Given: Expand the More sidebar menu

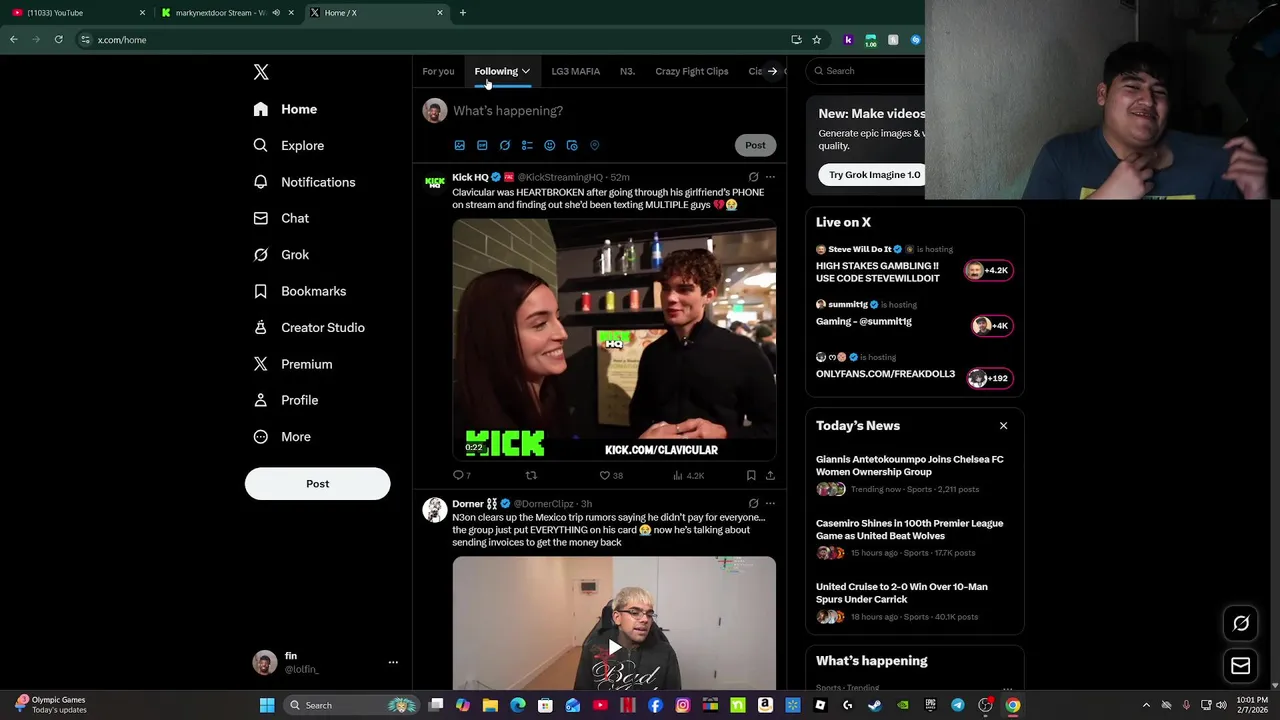Looking at the screenshot, I should pos(282,437).
